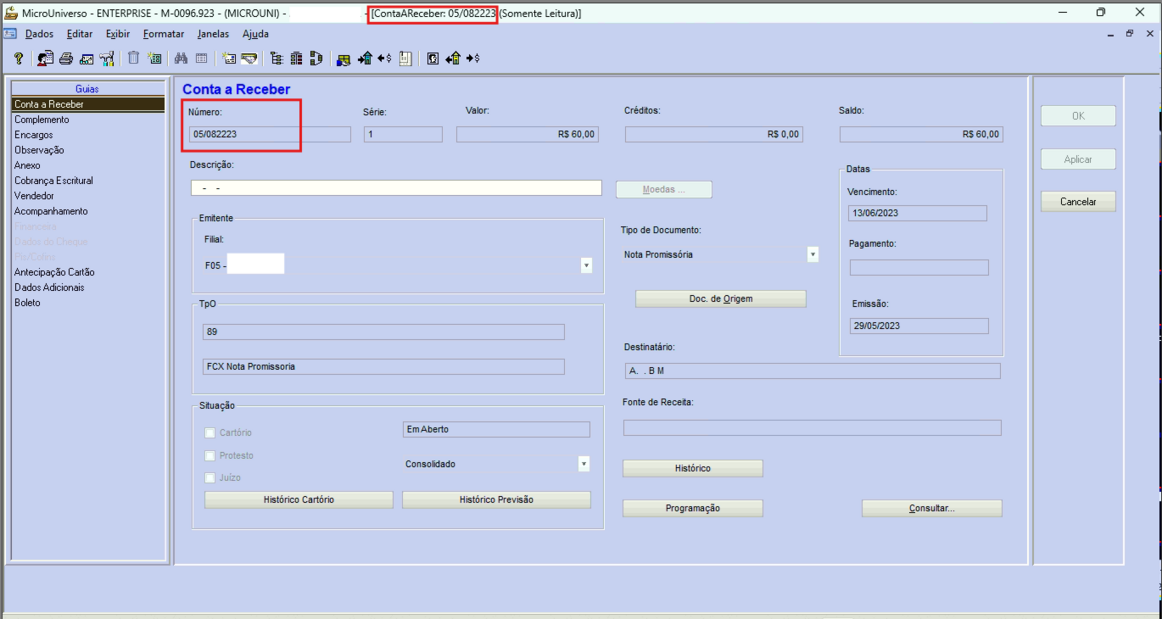Click the binoculars search icon
The image size is (1162, 619).
[181, 58]
